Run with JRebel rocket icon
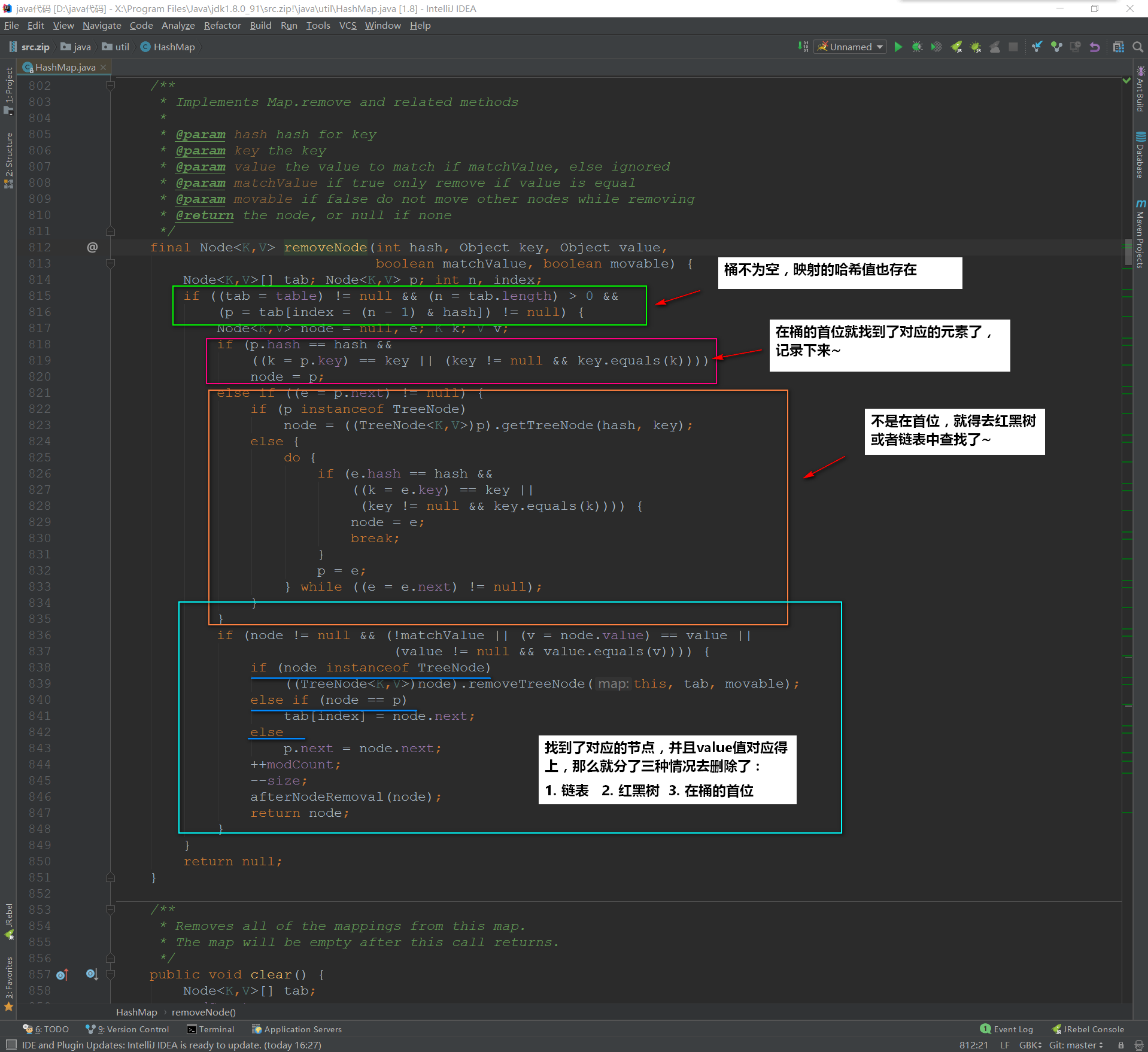 coord(956,47)
